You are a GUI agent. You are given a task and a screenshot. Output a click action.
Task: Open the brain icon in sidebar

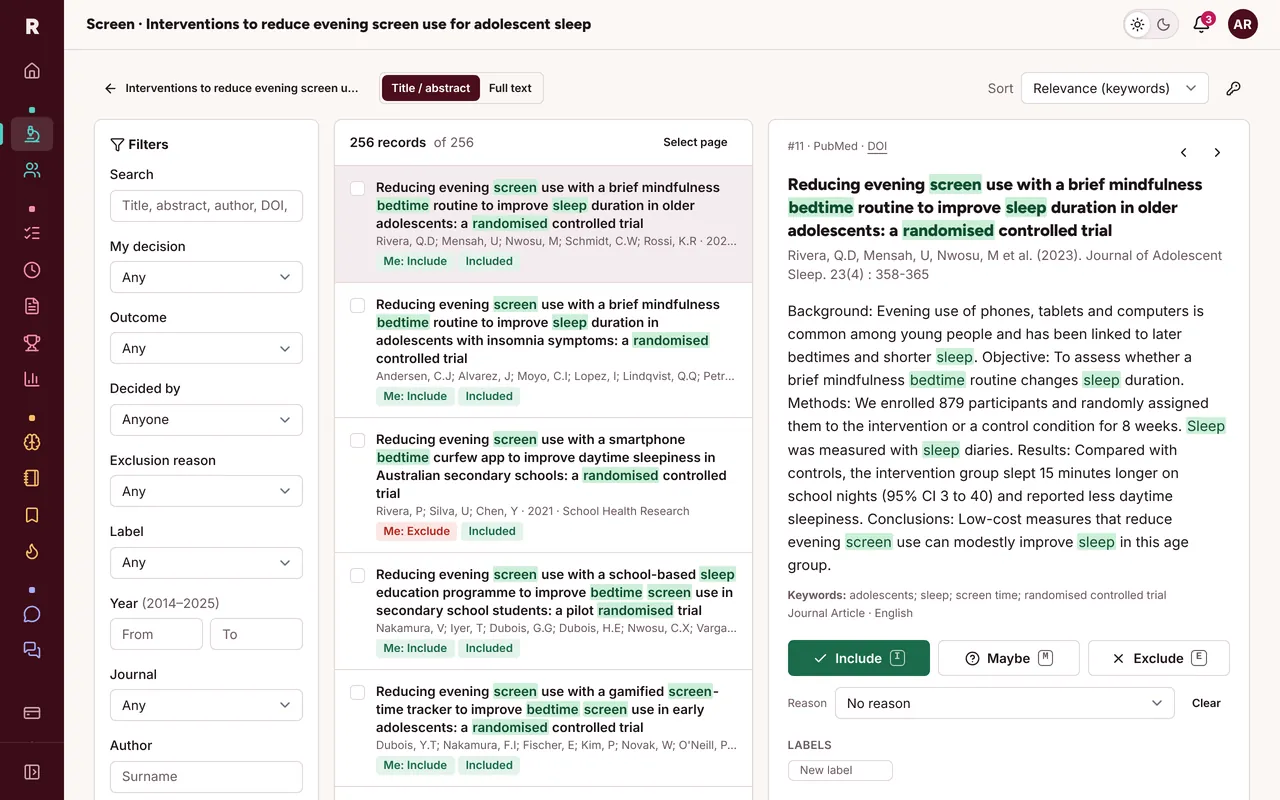(32, 442)
